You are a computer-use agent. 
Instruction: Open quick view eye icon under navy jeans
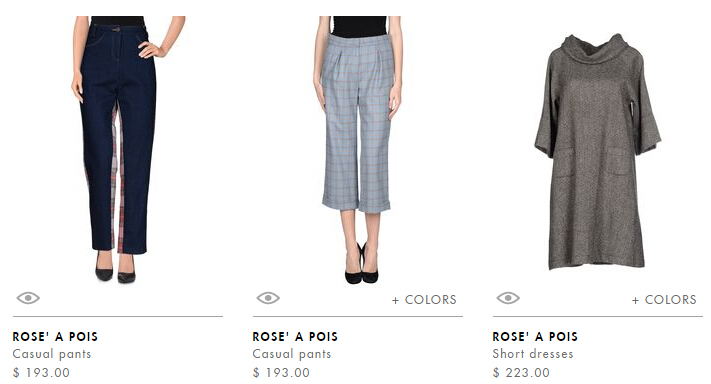[28, 298]
